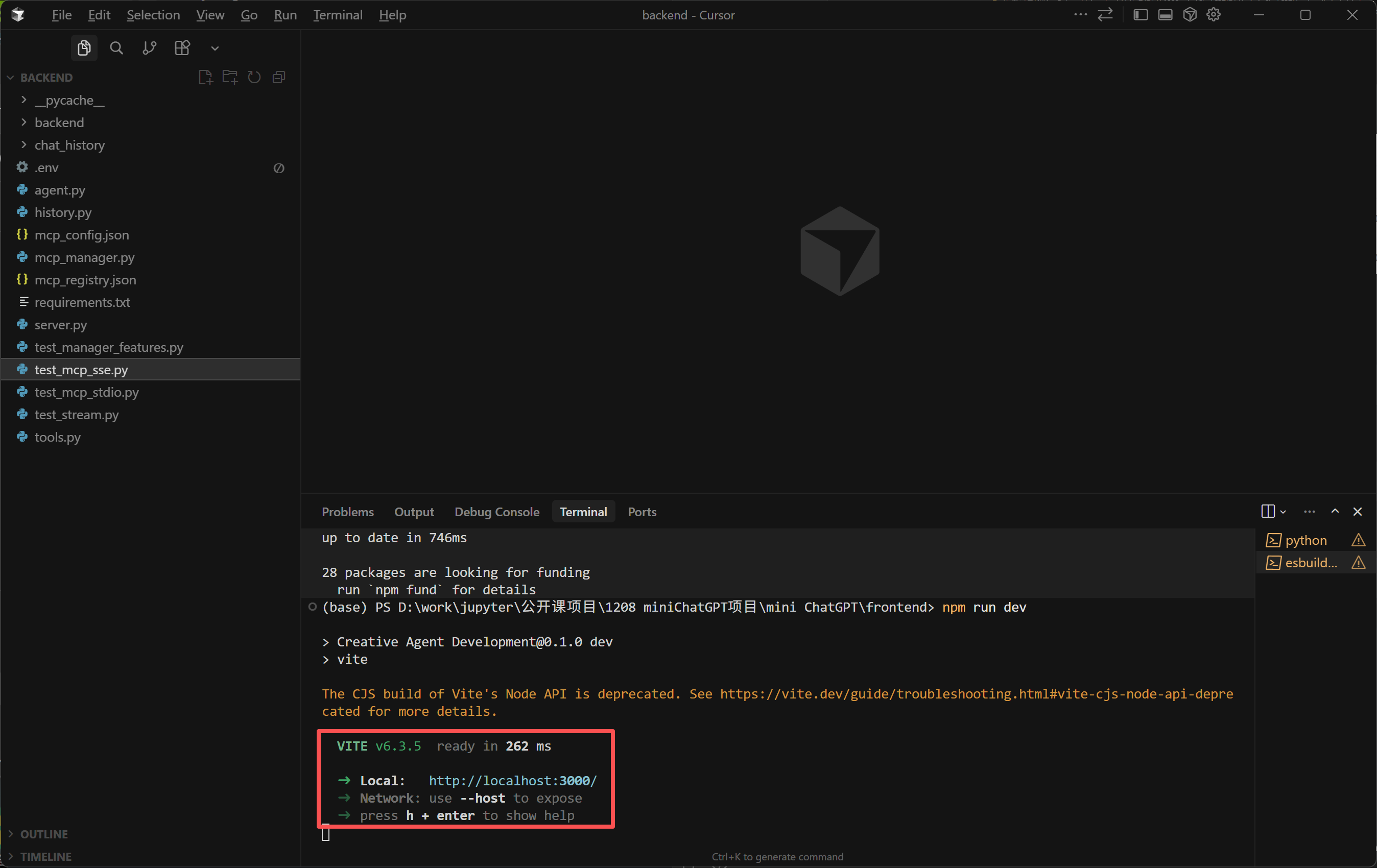The height and width of the screenshot is (868, 1377).
Task: Click the swap arrows icon in title bar
Action: (x=1105, y=15)
